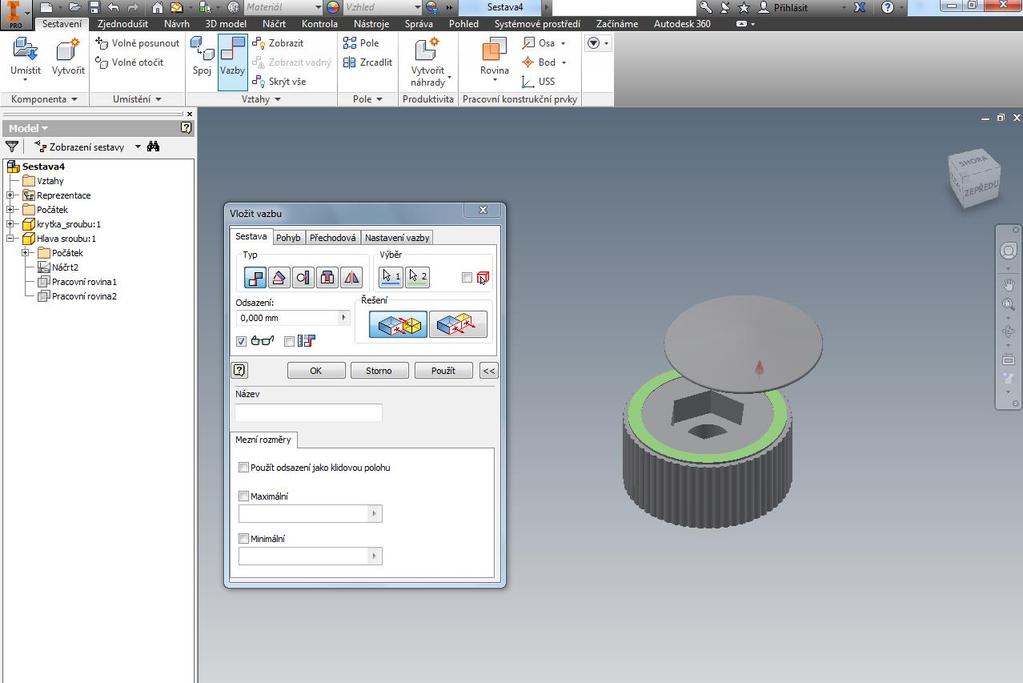Select the Tangent constraint type icon
This screenshot has height=683, width=1023.
tap(303, 277)
